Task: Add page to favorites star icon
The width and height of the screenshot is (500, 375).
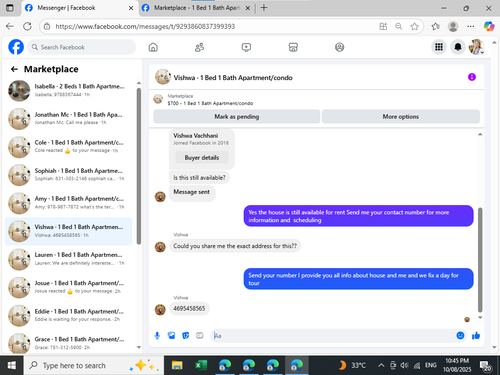Action: (x=414, y=26)
